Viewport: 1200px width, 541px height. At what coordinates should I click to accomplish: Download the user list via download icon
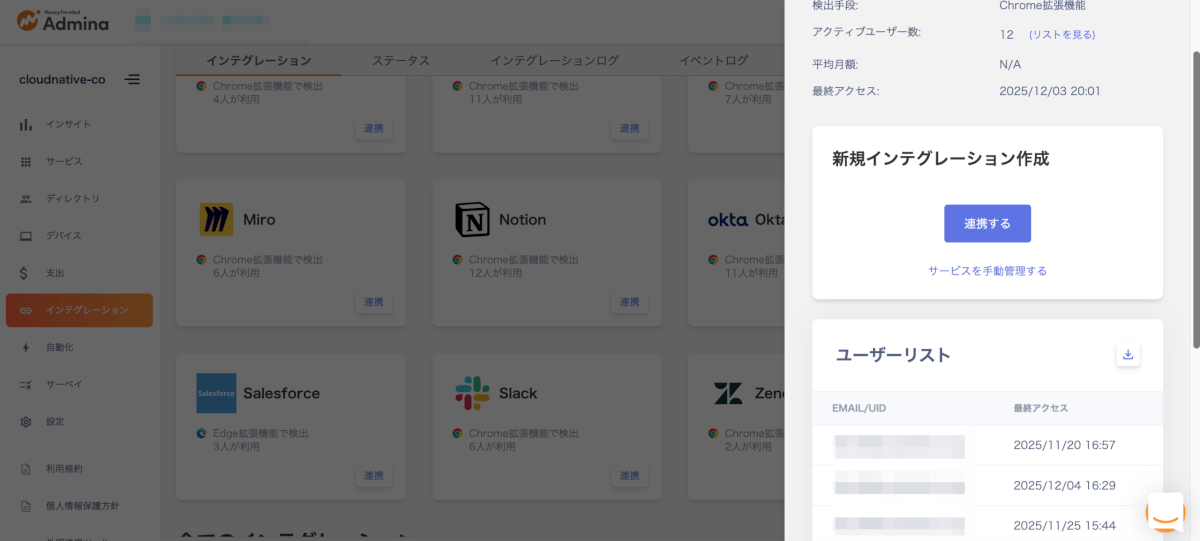point(1128,354)
